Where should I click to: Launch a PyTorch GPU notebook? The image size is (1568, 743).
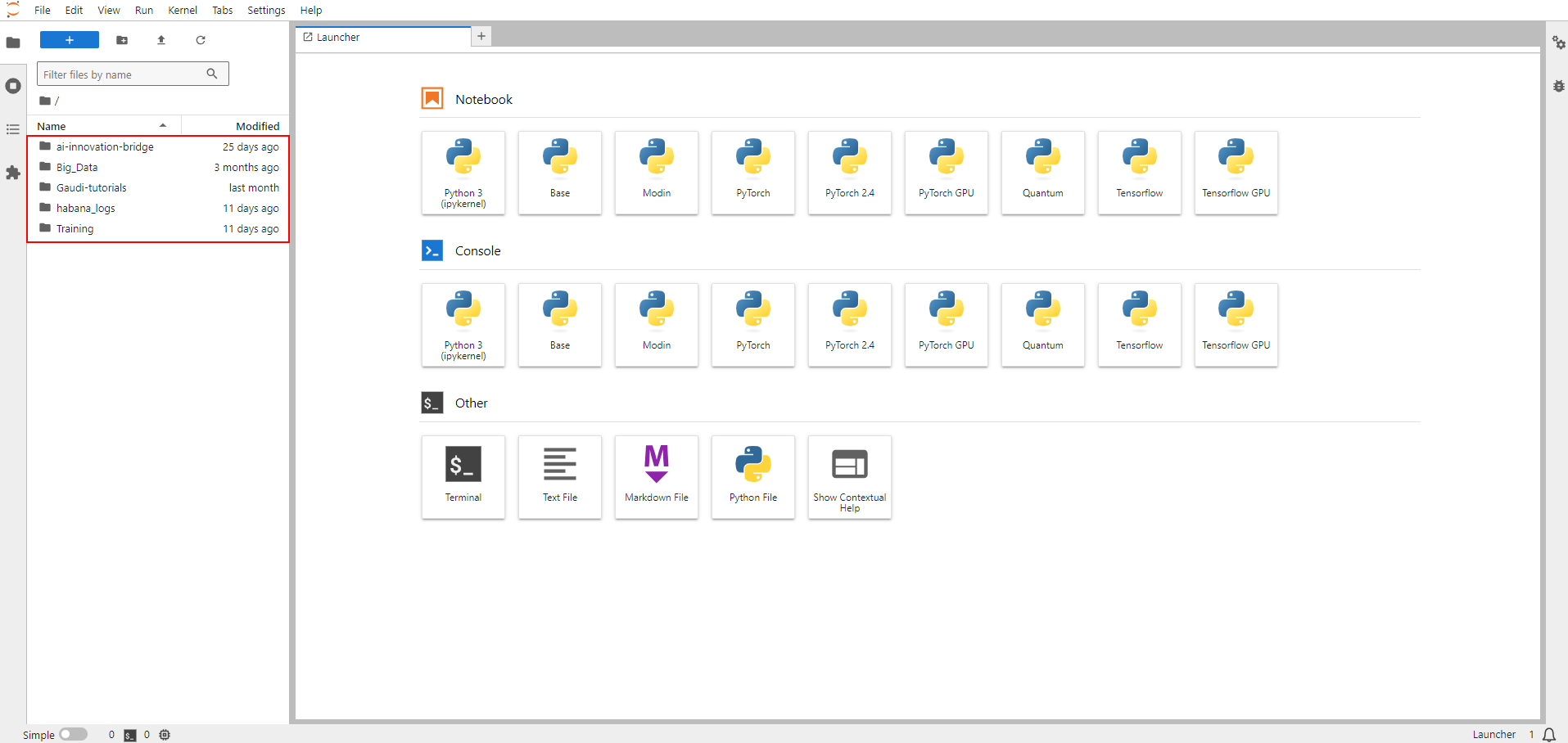(x=947, y=173)
